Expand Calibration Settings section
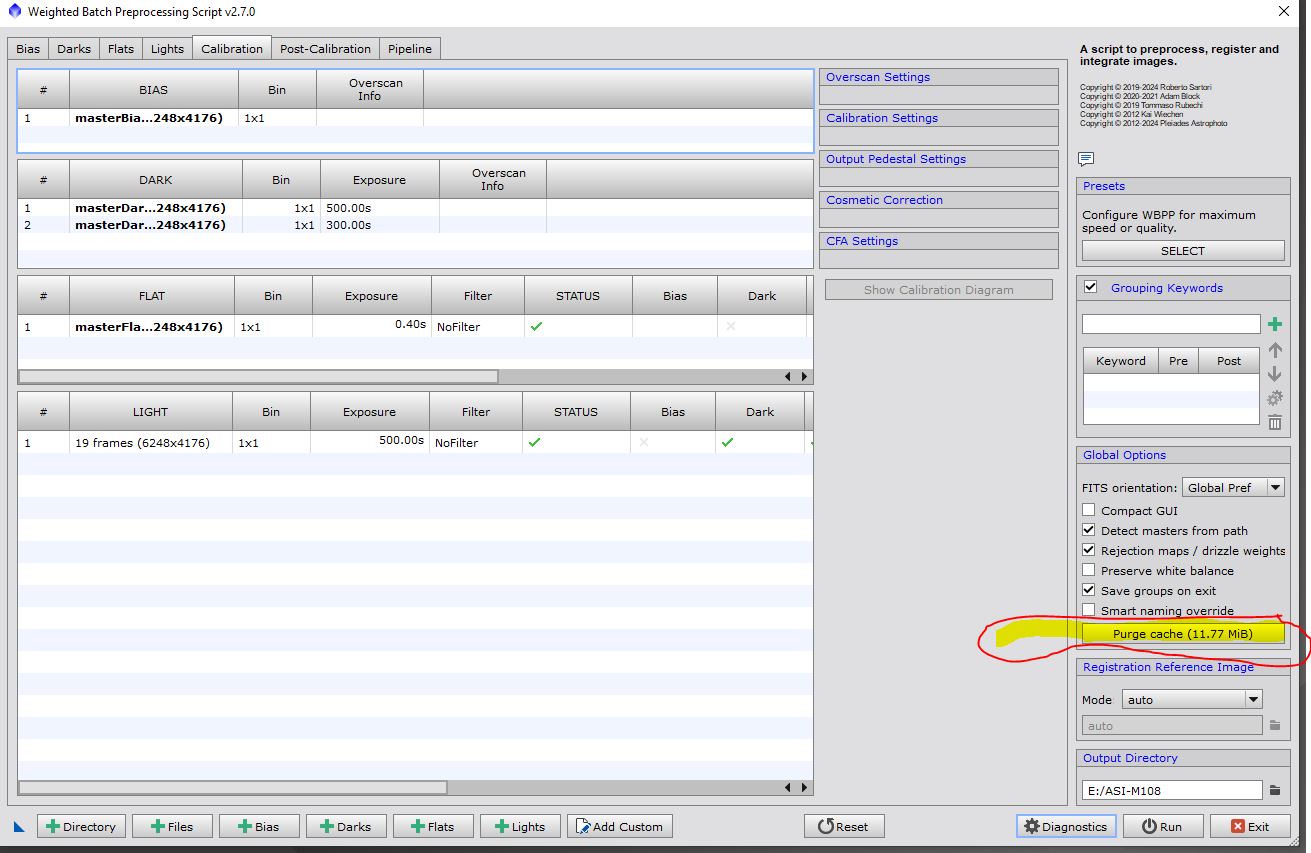The height and width of the screenshot is (853, 1311). point(938,118)
